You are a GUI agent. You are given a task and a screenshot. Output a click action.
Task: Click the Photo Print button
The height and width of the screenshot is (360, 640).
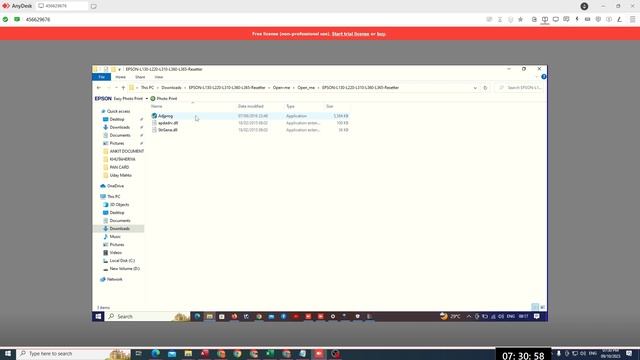point(164,99)
